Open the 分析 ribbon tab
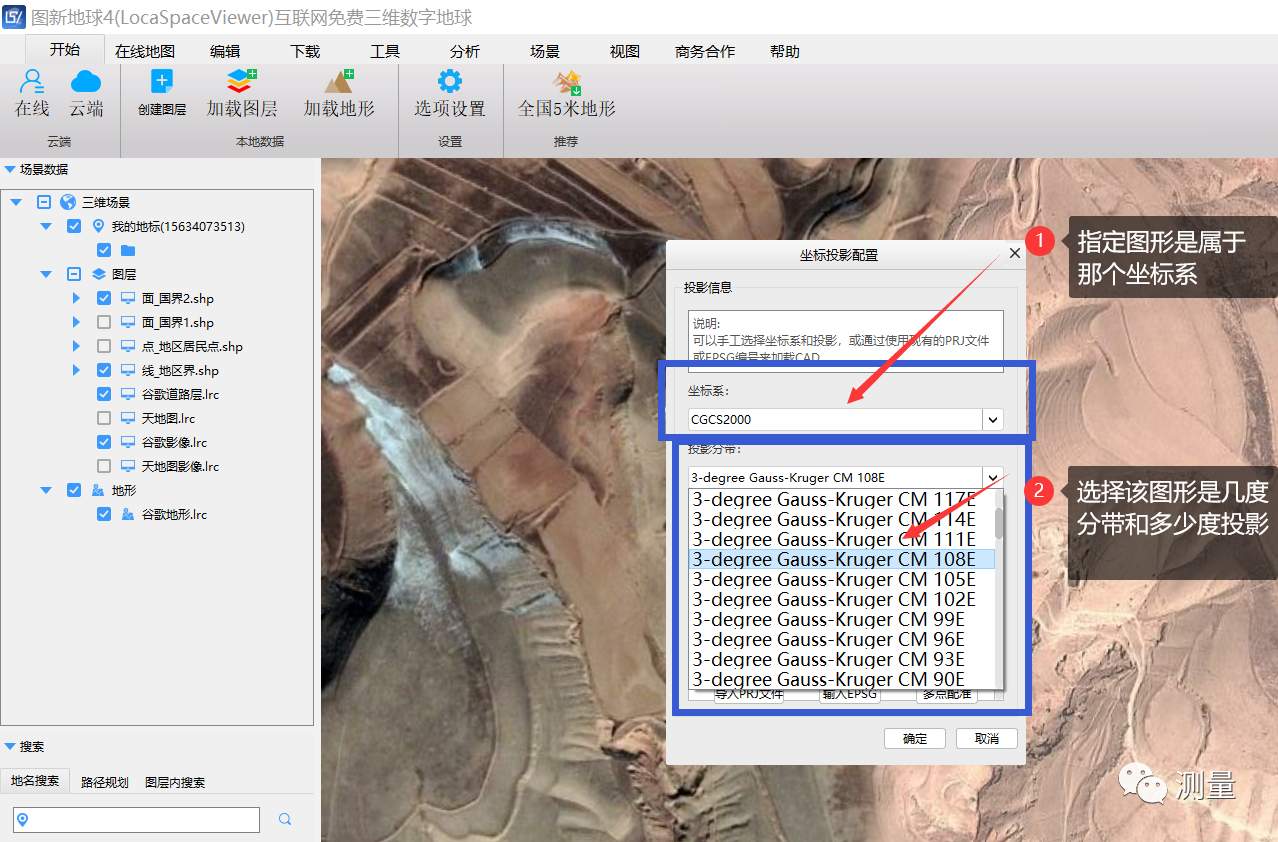 pyautogui.click(x=465, y=51)
